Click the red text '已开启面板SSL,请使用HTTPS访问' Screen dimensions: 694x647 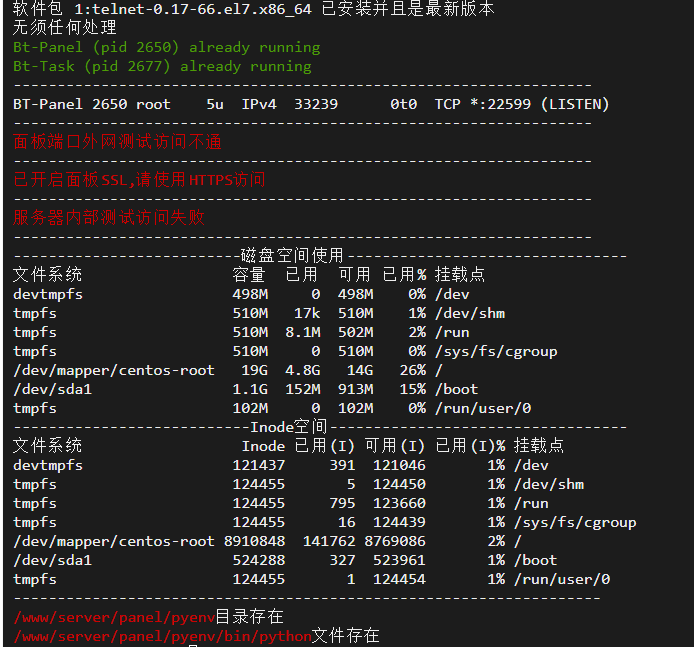point(139,180)
